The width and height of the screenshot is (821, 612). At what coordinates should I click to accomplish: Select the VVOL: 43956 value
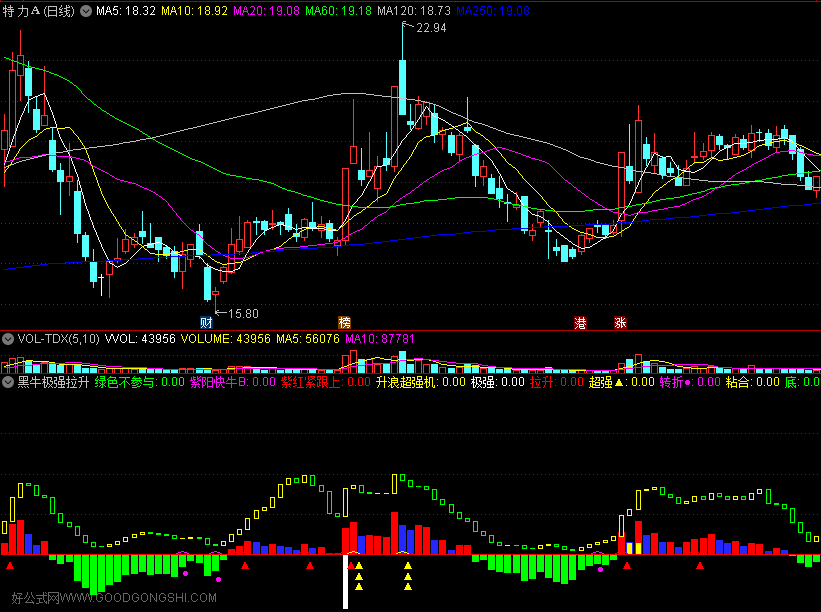coord(140,339)
